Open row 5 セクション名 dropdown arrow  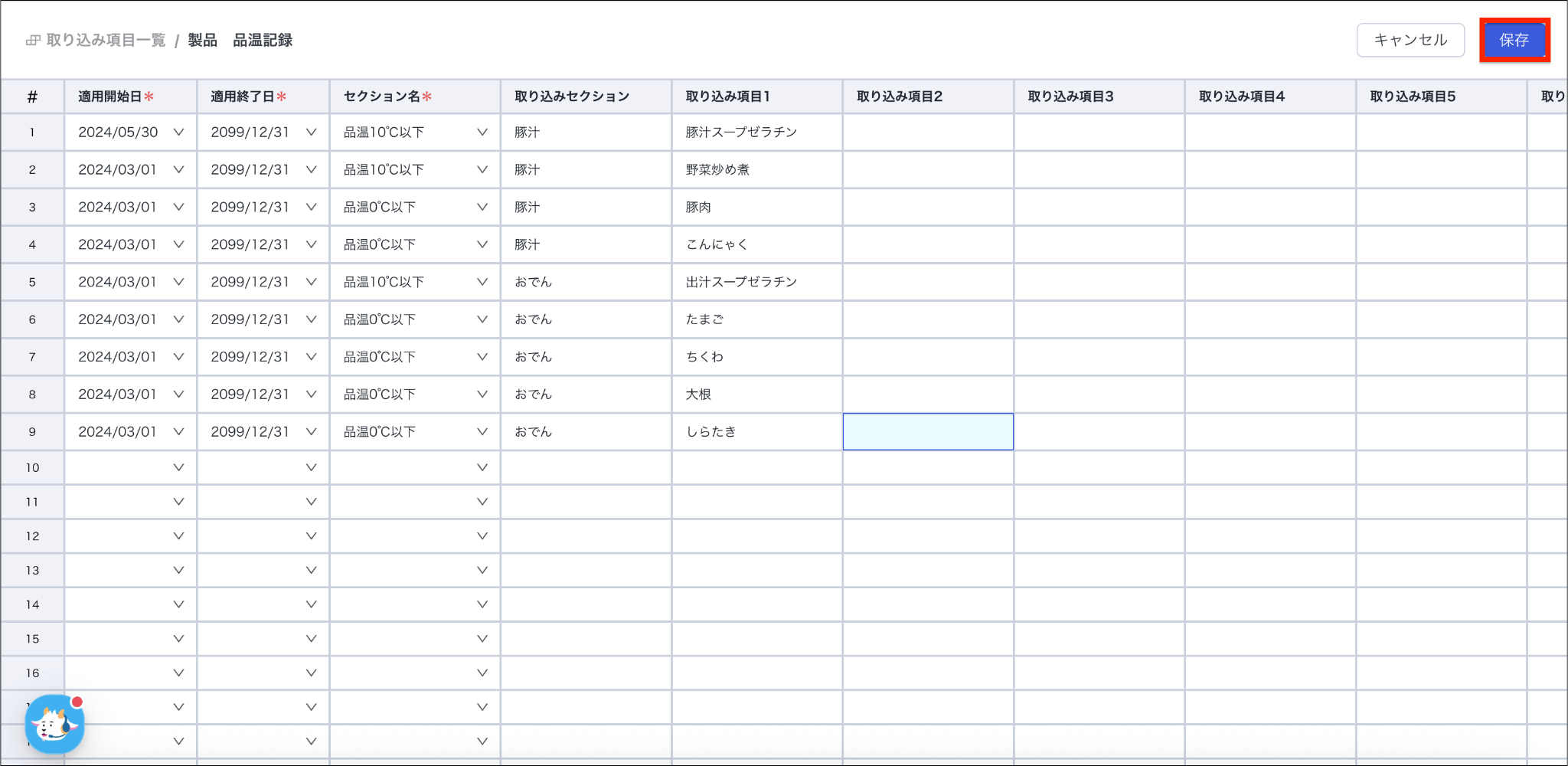[482, 282]
